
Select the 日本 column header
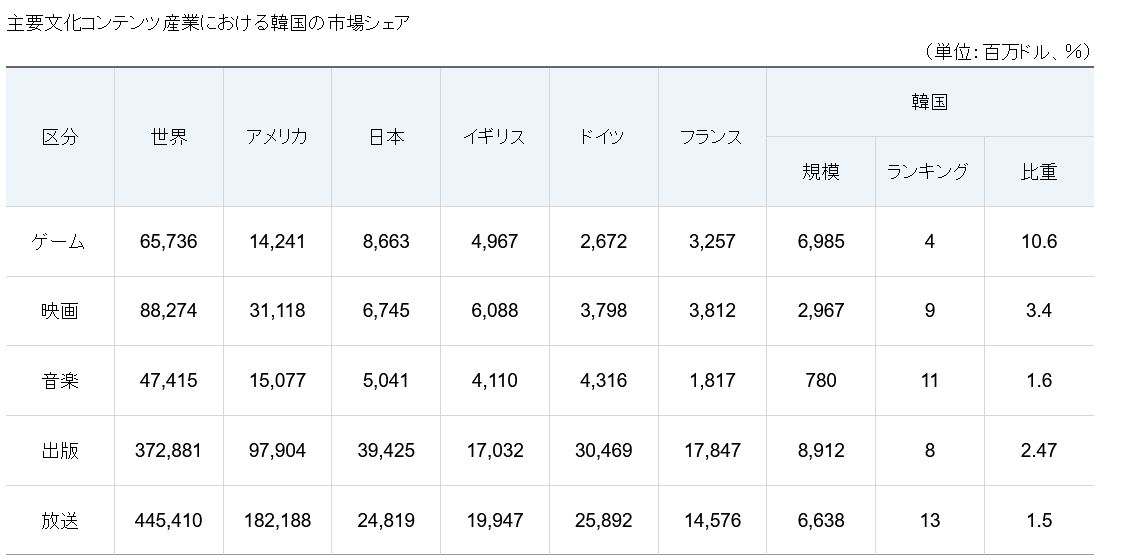(386, 137)
